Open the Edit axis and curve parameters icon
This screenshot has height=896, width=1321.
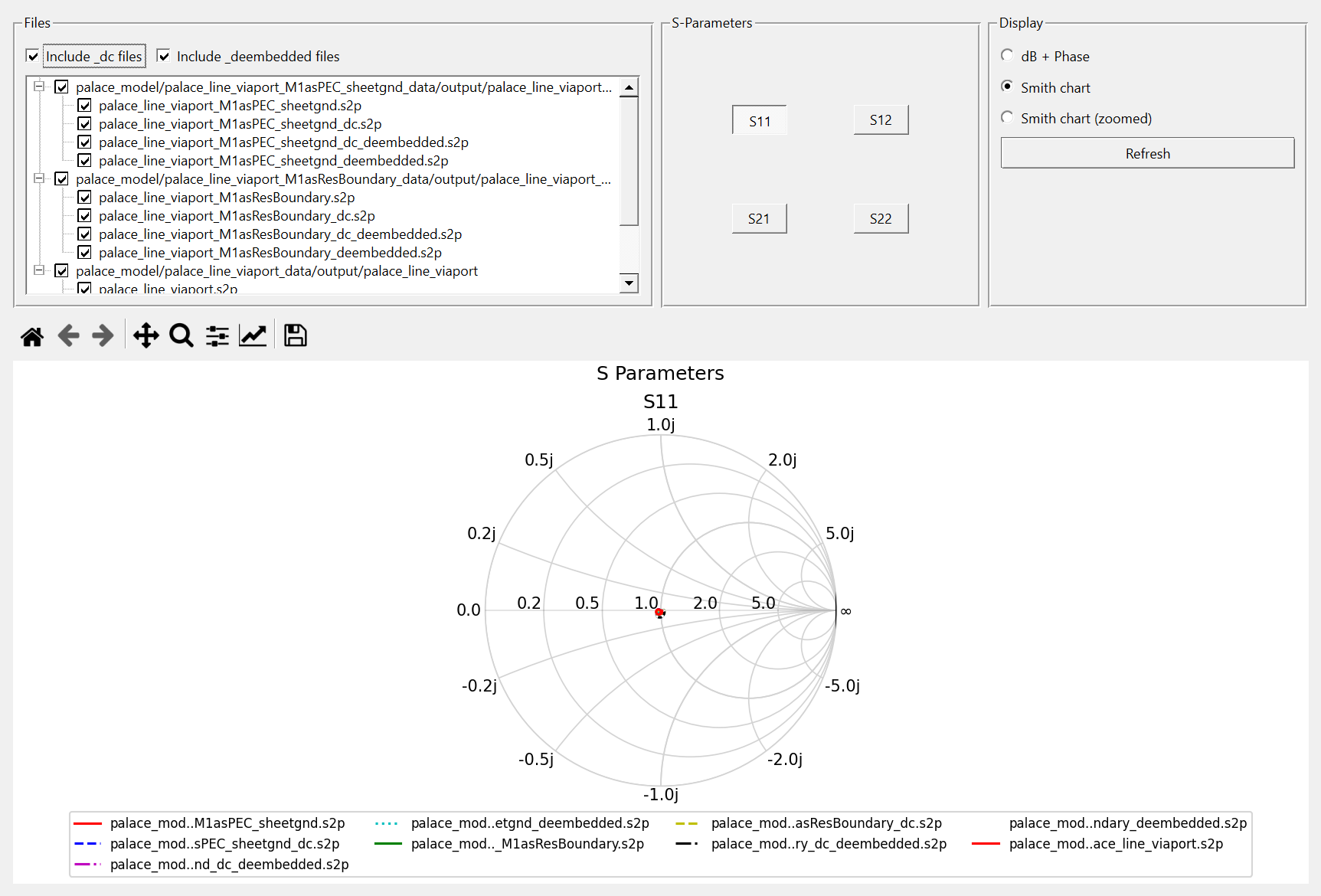tap(253, 335)
